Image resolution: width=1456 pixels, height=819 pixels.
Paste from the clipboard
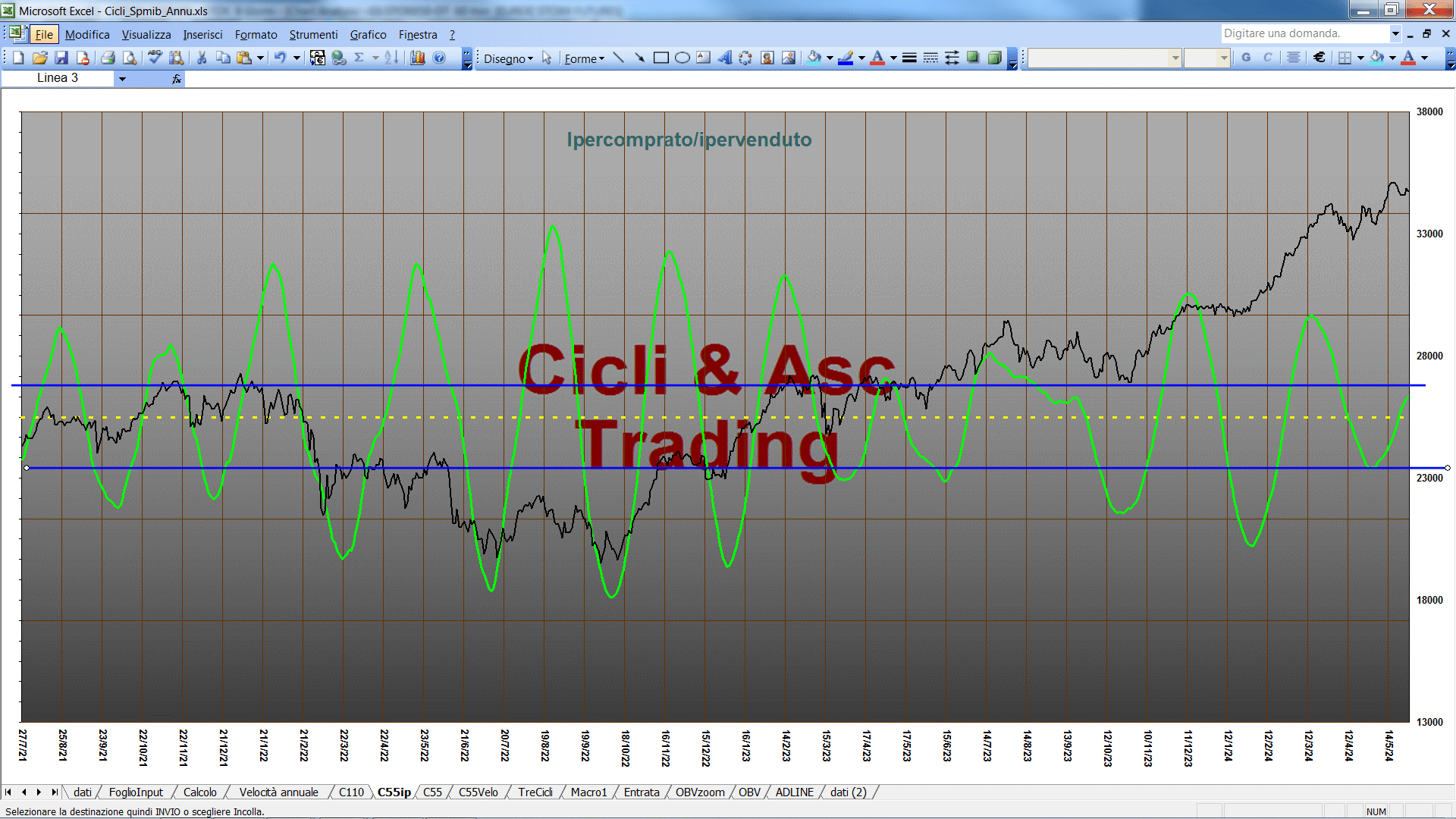click(x=244, y=58)
